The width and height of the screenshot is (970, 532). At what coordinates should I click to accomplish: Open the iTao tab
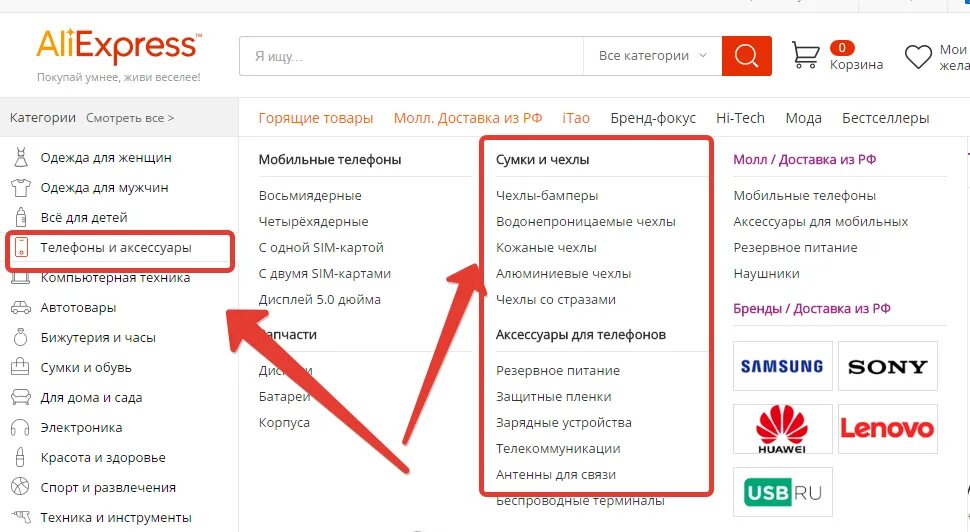(x=576, y=118)
